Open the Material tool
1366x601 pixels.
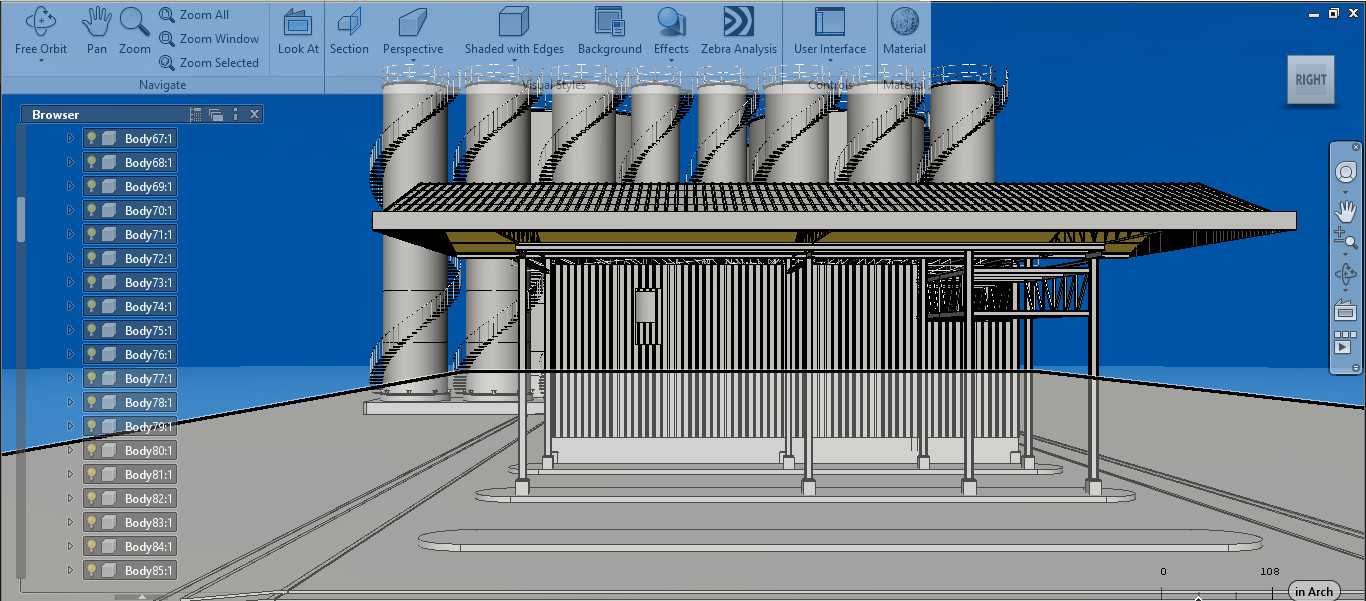(904, 30)
